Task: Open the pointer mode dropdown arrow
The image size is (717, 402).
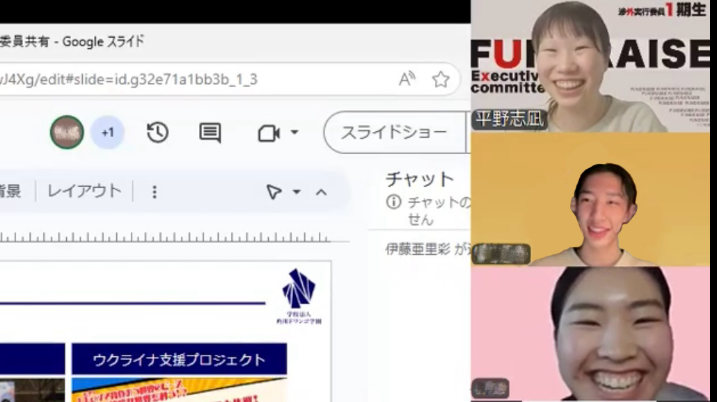Action: coord(297,192)
